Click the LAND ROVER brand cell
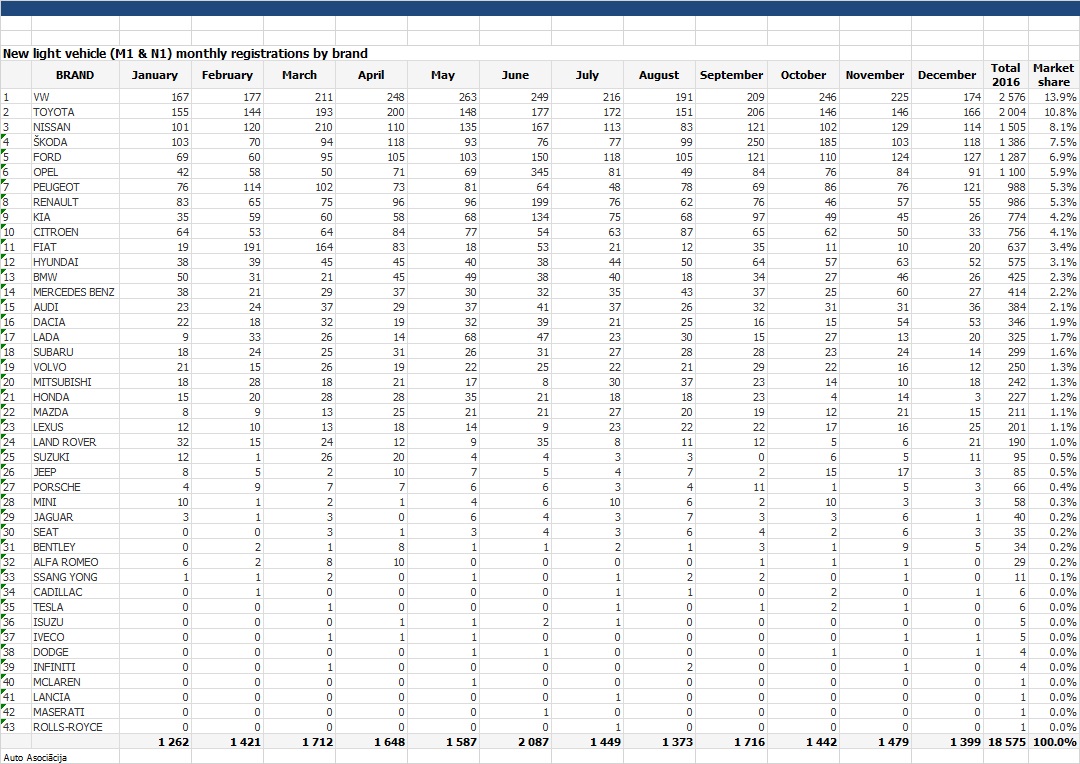This screenshot has width=1080, height=764. [75, 442]
